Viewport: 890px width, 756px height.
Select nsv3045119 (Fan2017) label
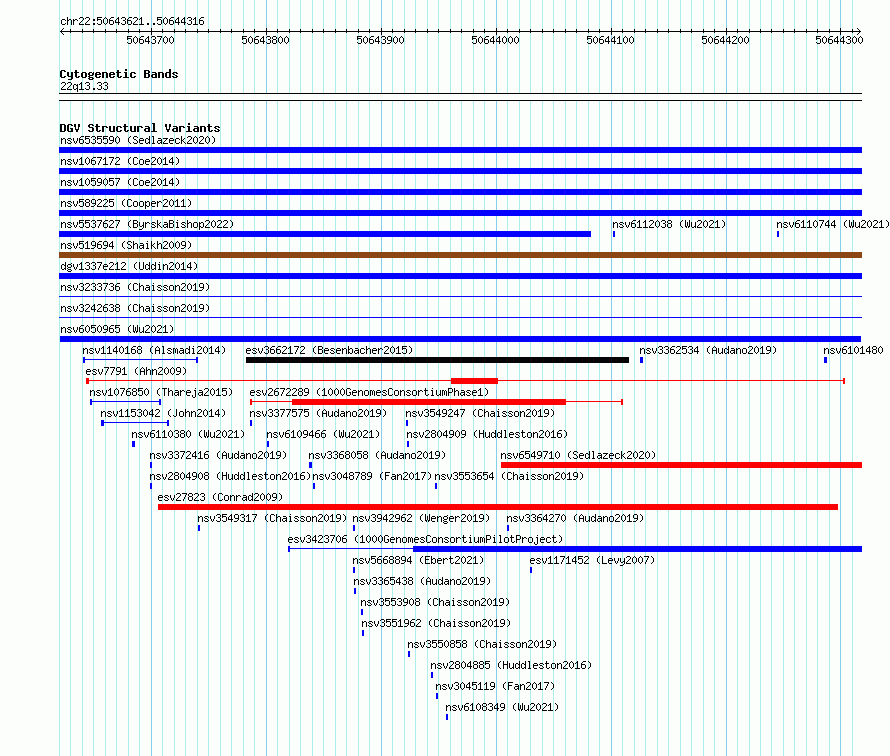tap(495, 686)
